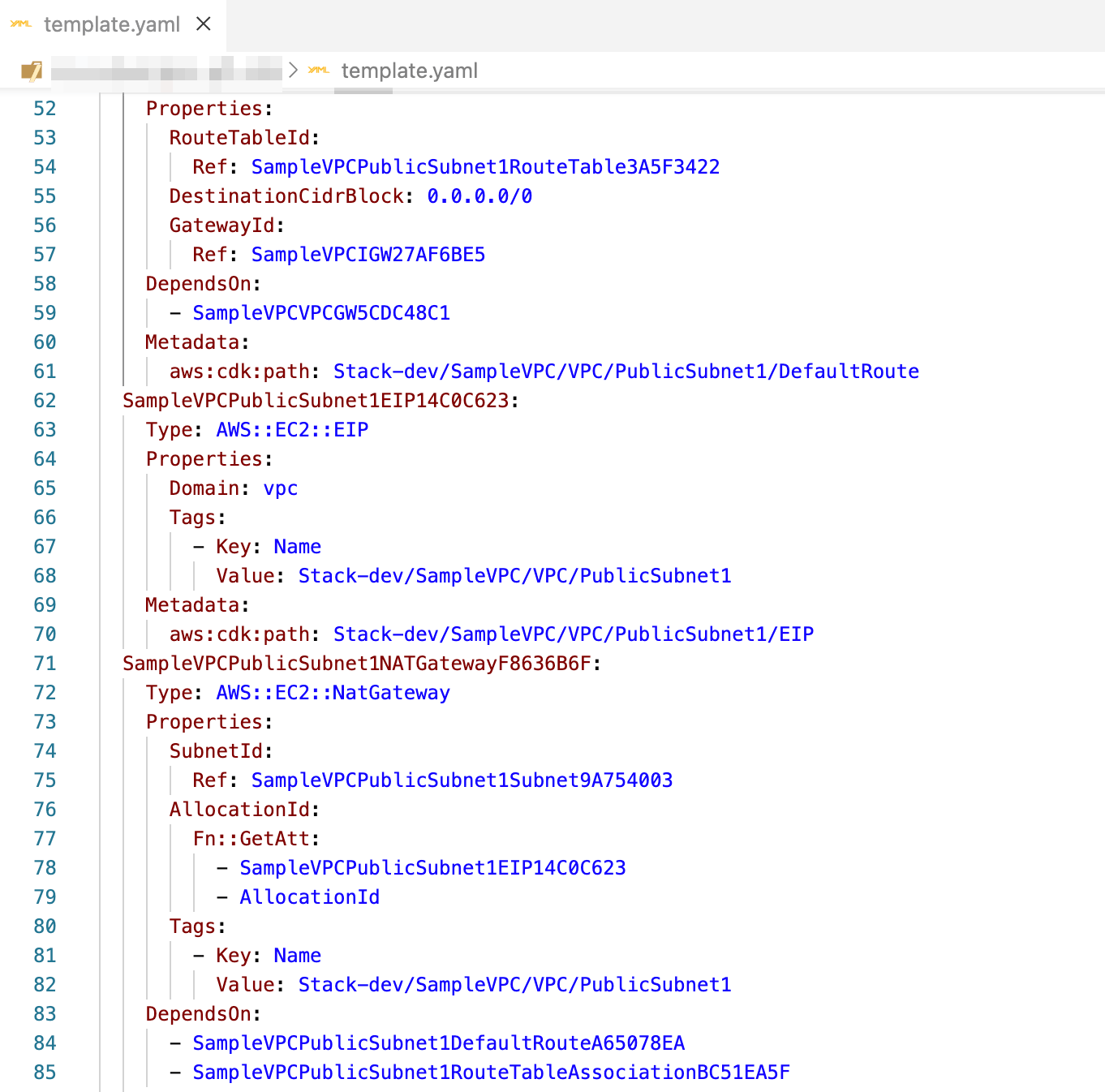Click the PublicSubnet1/EIP cdk path value
Viewport: 1105px width, 1092px height.
point(574,634)
